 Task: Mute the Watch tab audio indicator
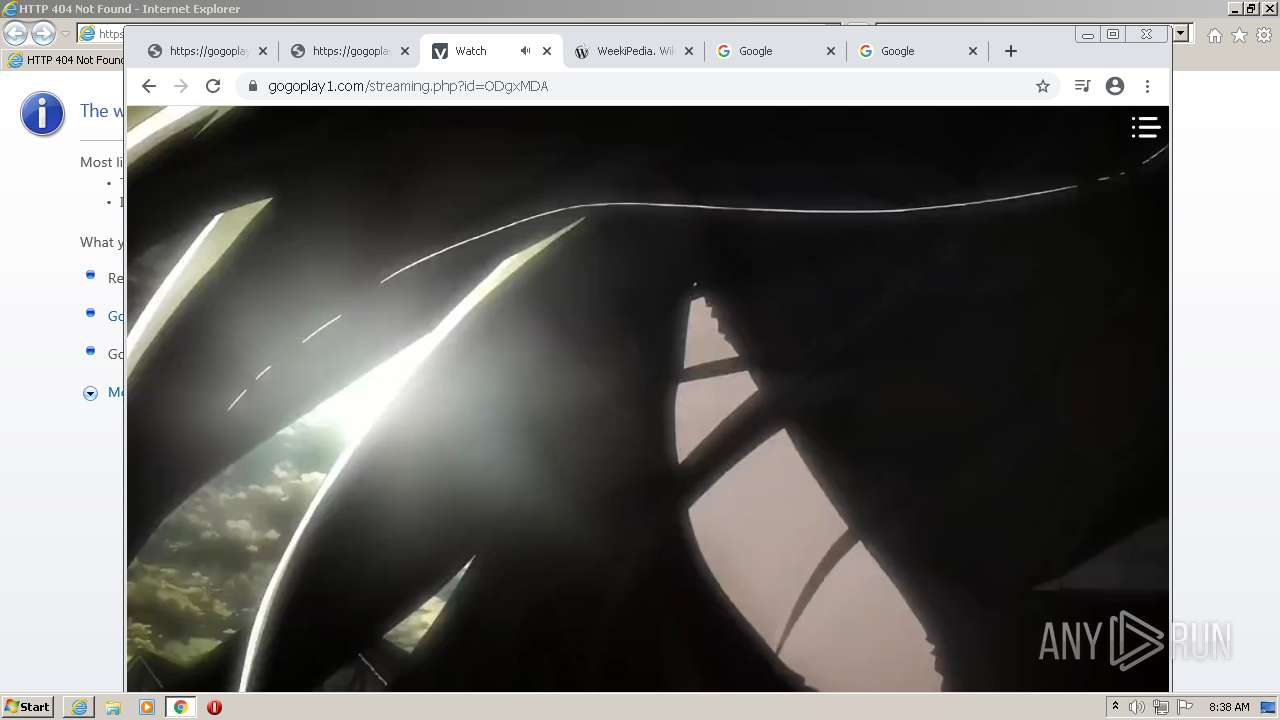(x=524, y=51)
